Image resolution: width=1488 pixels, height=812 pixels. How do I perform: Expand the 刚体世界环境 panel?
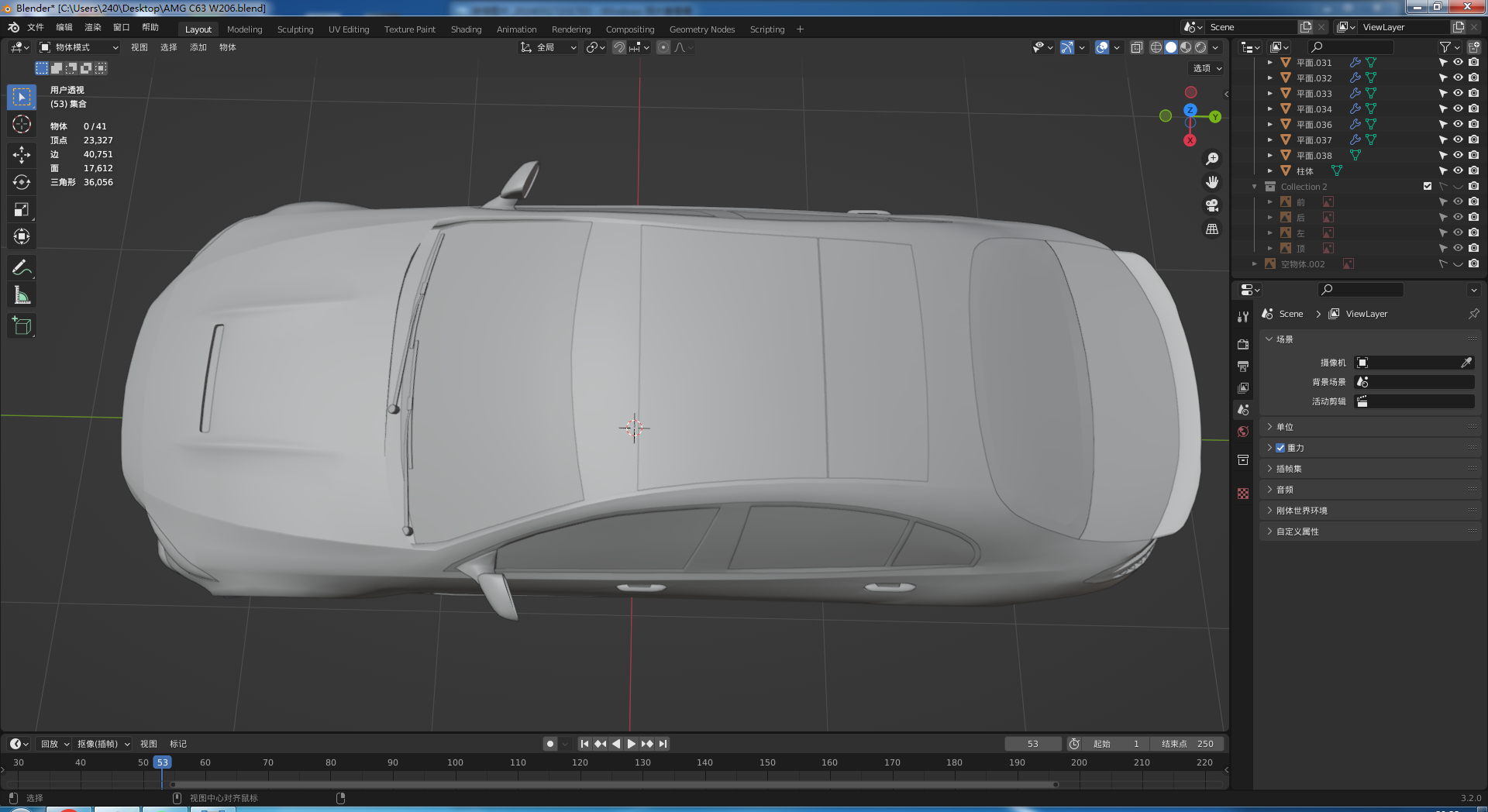click(x=1301, y=511)
